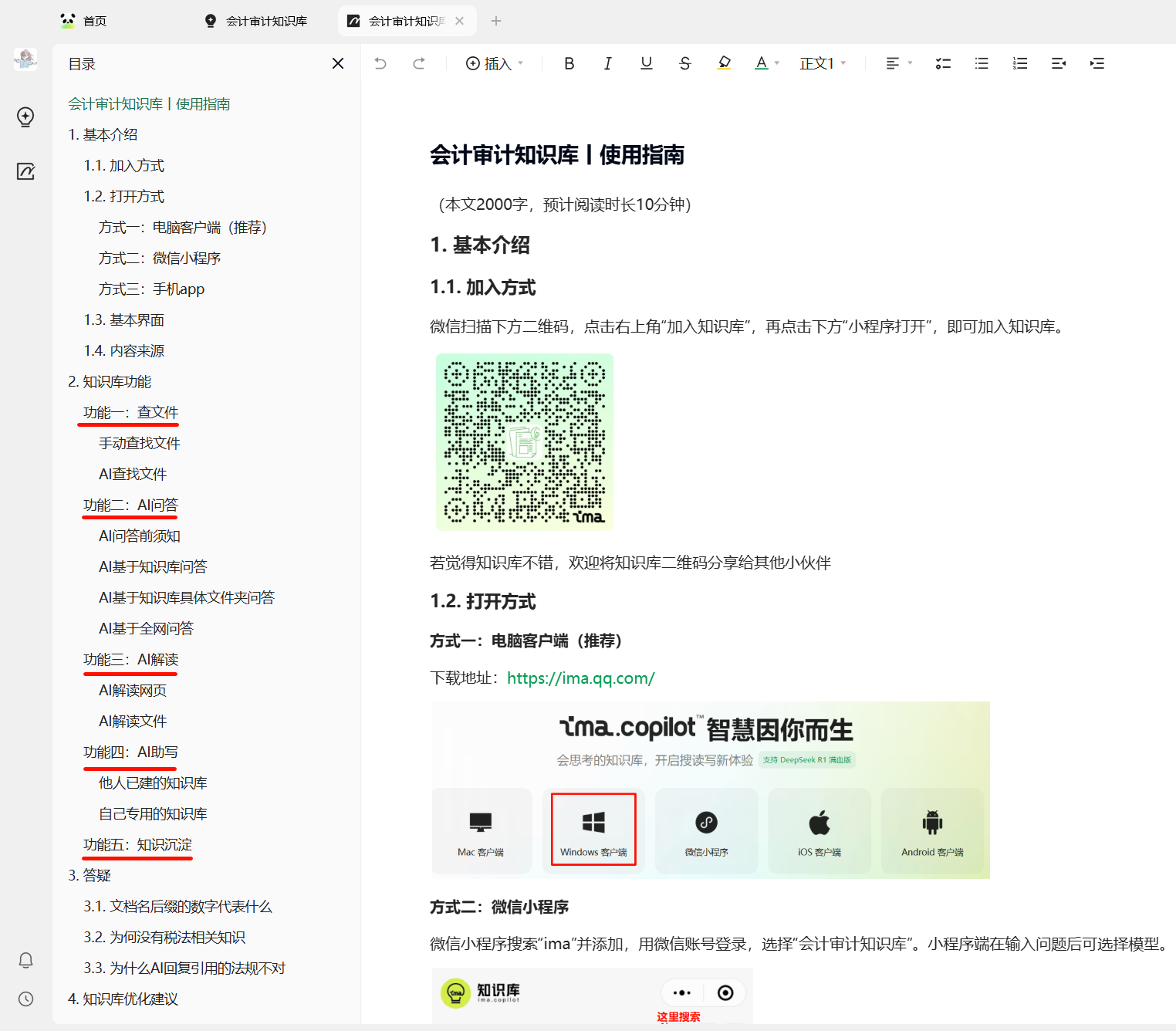Jump to 3.1. 文档名后缀的数字代表什么

(x=177, y=907)
